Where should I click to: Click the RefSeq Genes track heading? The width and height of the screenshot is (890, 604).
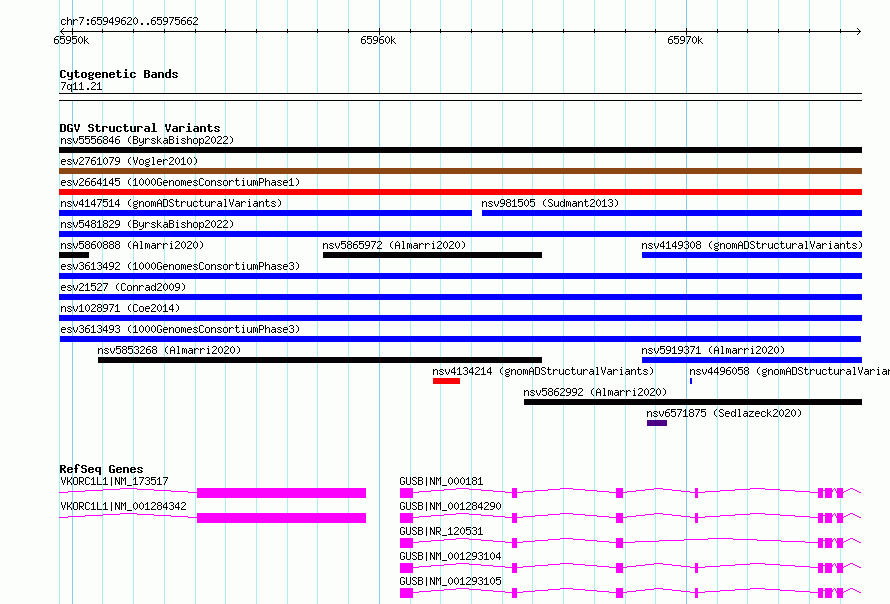pos(101,469)
